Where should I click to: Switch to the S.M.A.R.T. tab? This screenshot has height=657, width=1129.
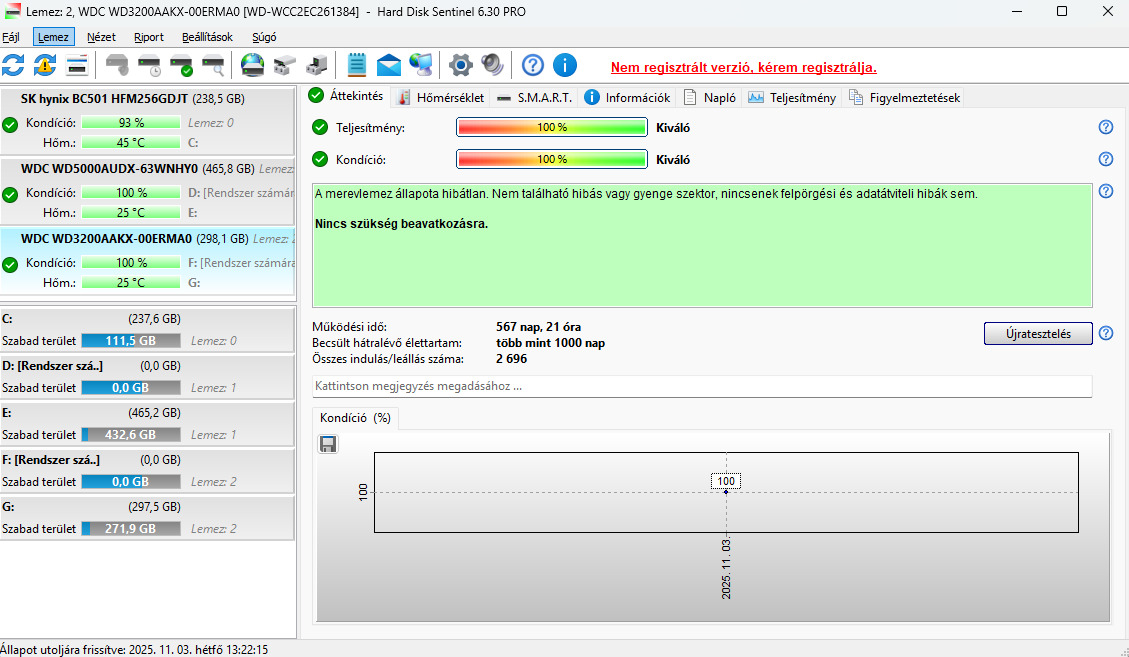coord(535,97)
